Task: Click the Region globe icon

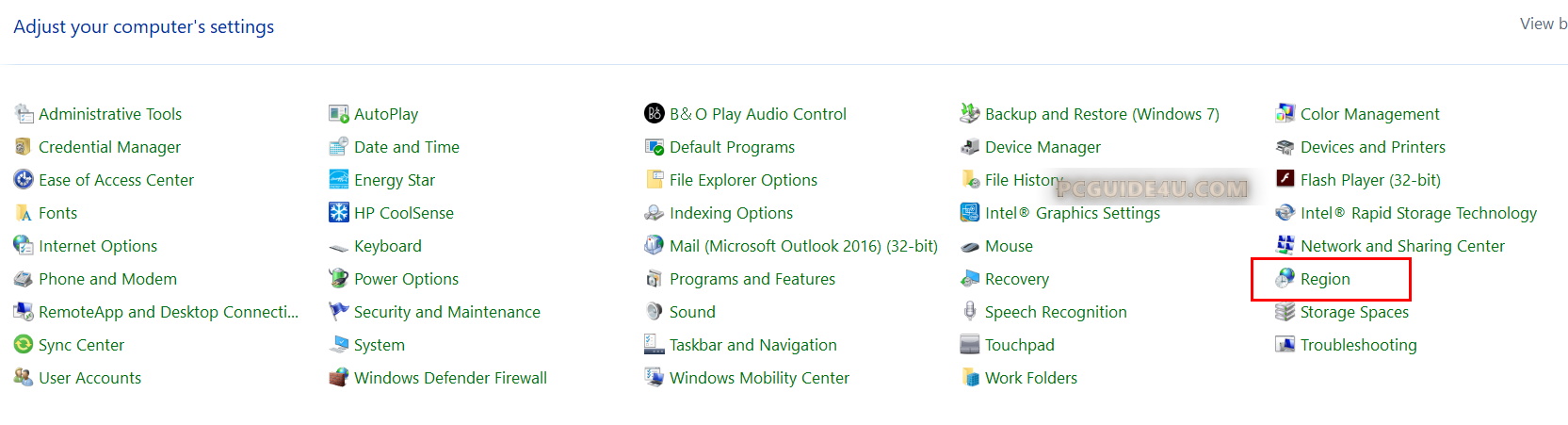Action: pyautogui.click(x=1285, y=278)
